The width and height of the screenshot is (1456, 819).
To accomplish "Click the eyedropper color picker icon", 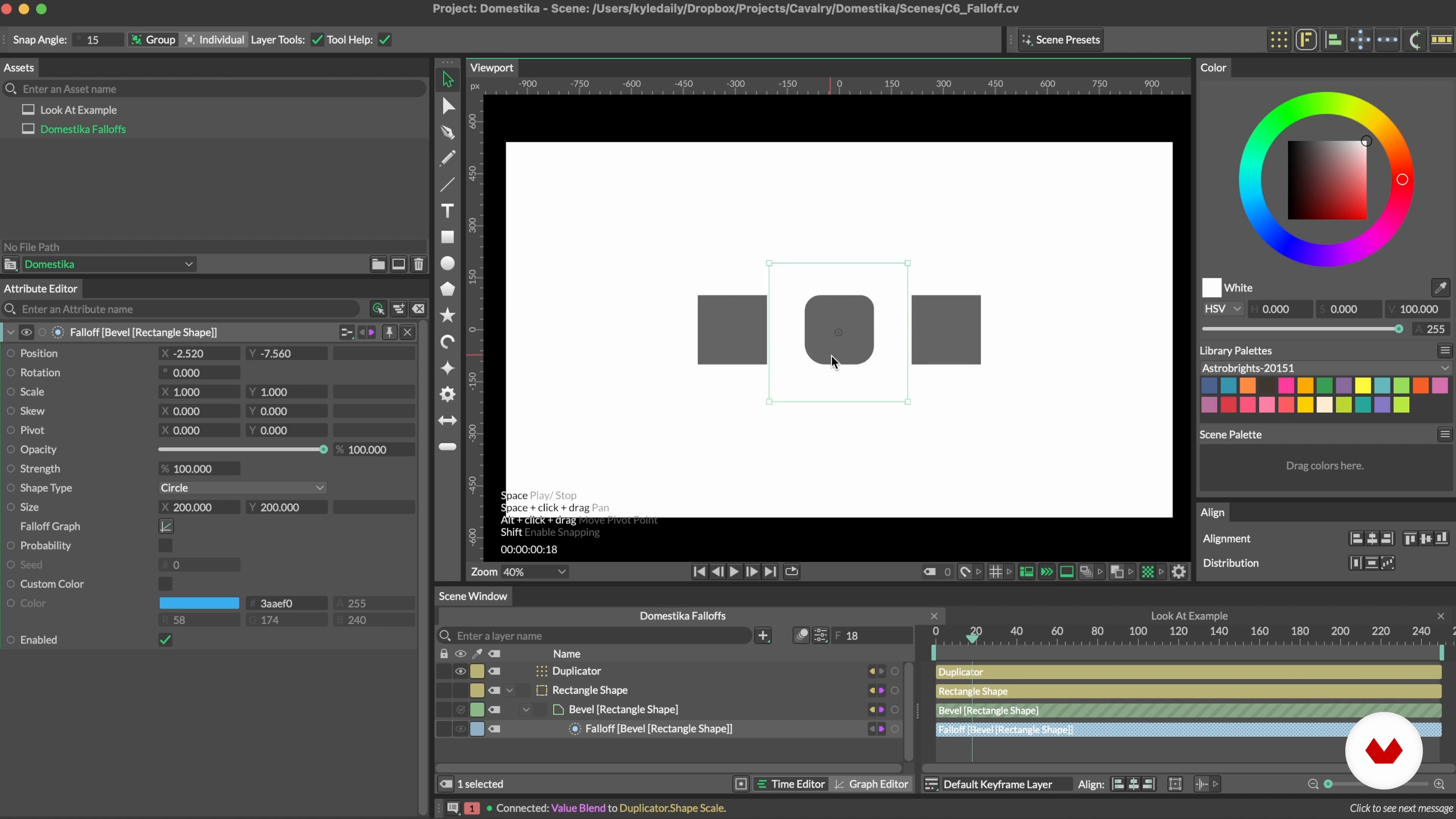I will (x=1440, y=288).
